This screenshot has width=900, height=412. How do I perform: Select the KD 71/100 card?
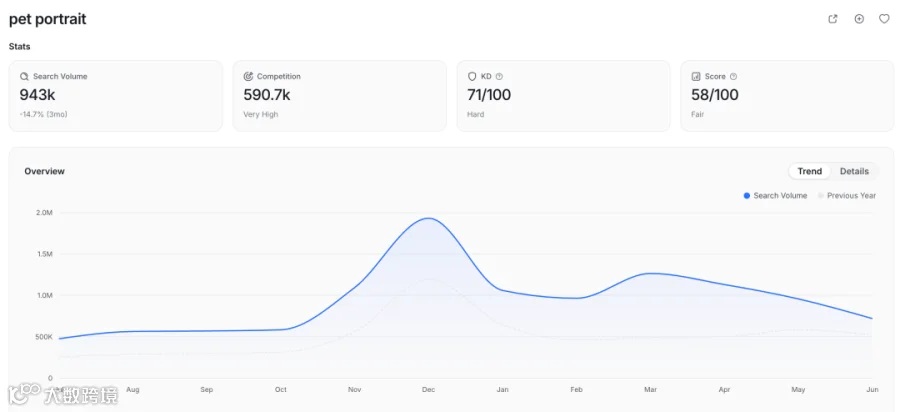pyautogui.click(x=564, y=96)
